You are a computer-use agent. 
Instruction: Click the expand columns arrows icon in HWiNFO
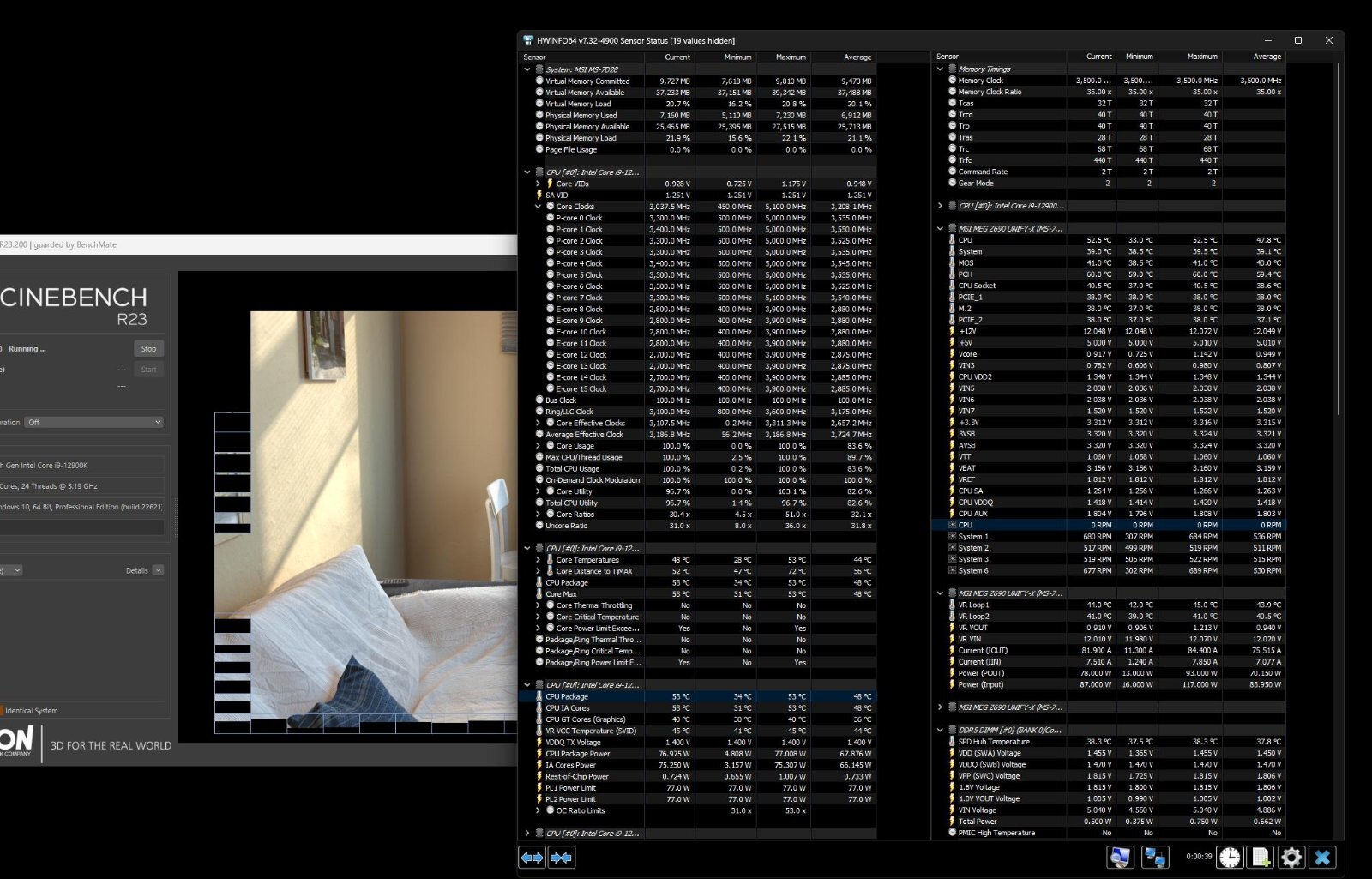(x=533, y=858)
